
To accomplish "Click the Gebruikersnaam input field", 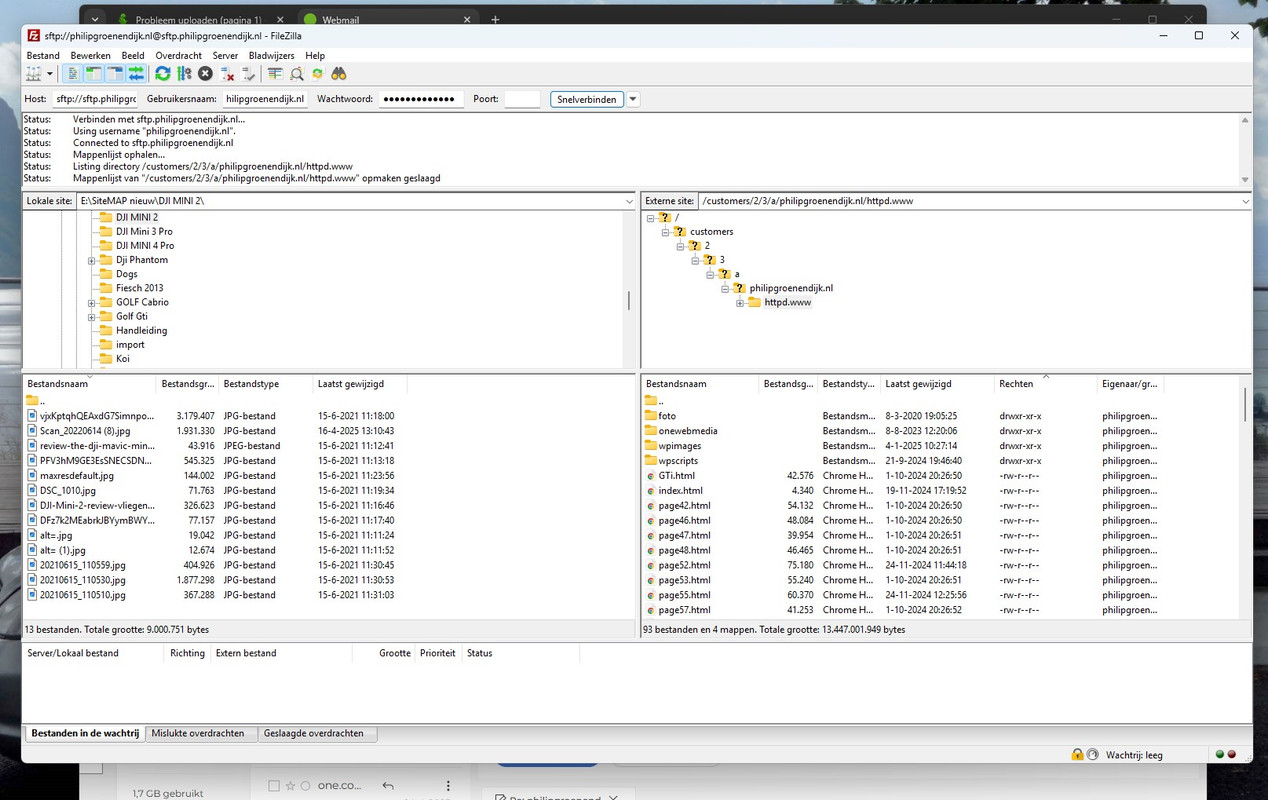I will point(265,99).
